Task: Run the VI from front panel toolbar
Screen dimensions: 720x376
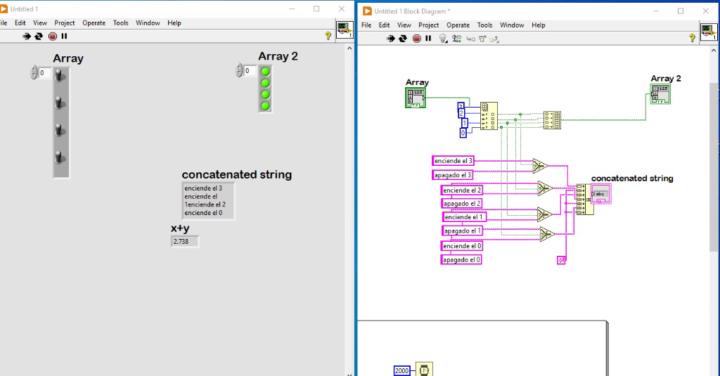Action: 27,36
